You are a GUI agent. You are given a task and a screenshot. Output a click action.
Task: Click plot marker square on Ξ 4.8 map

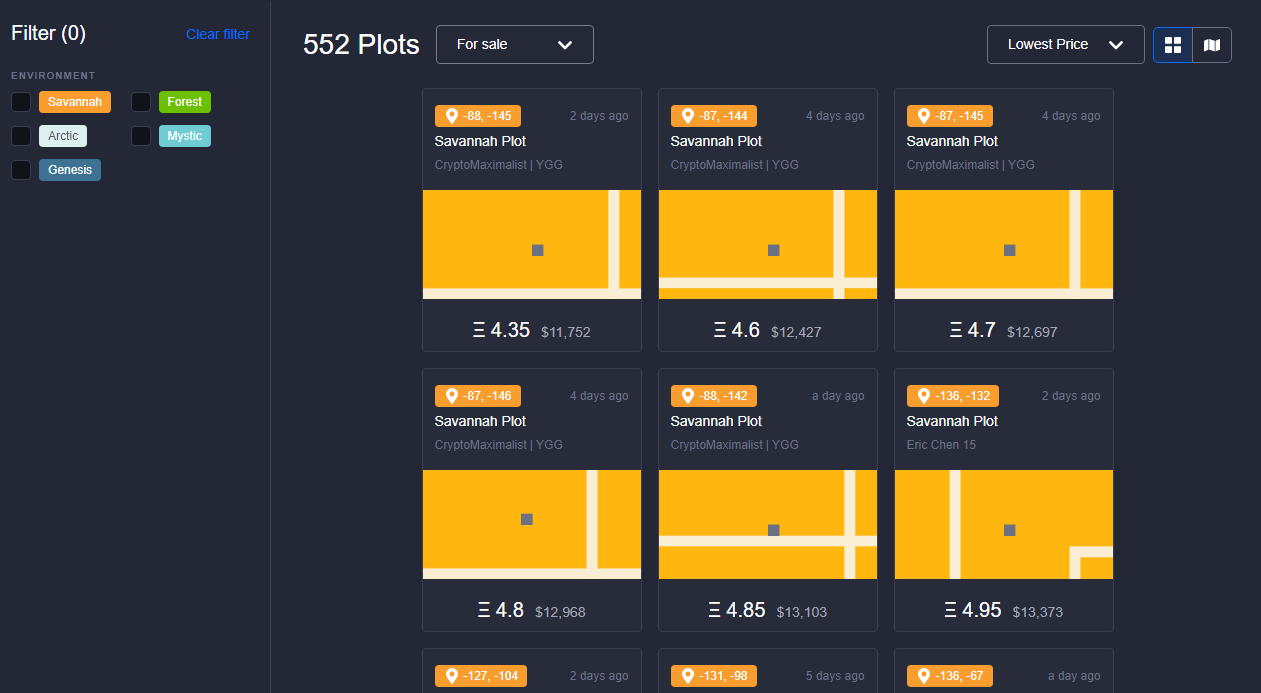click(527, 519)
